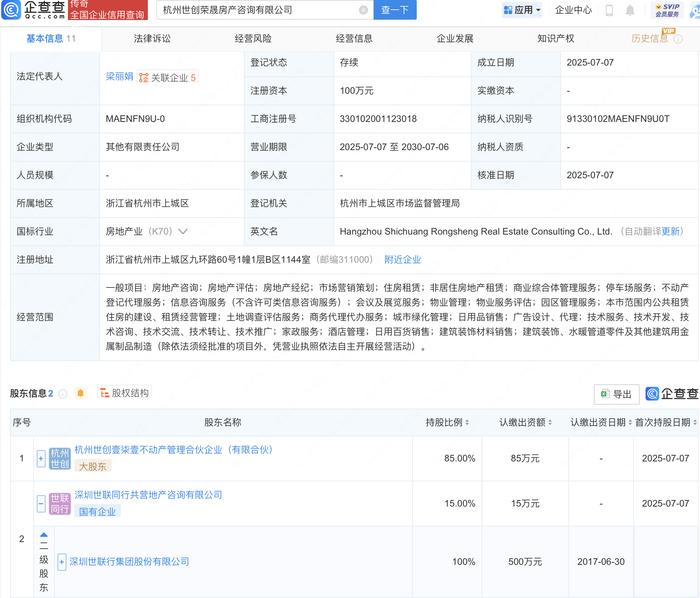This screenshot has height=598, width=700.
Task: Select 基本信息 tab
Action: click(x=51, y=39)
